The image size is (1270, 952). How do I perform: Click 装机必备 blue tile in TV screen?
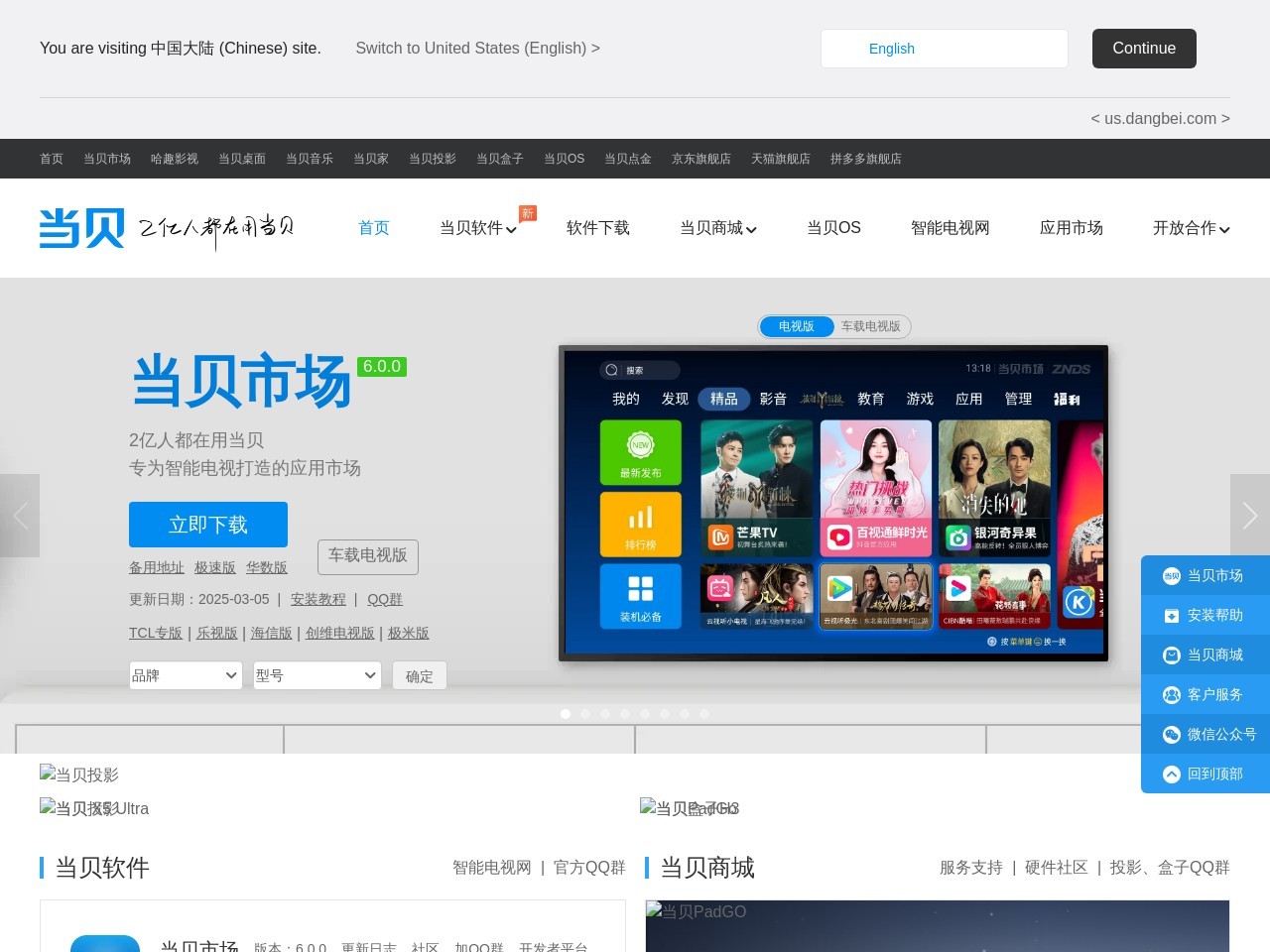[641, 596]
